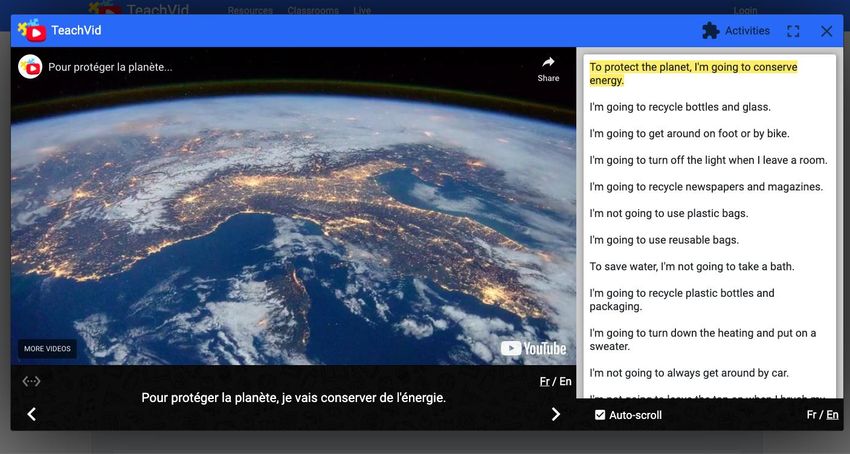Toggle the Auto-scroll checkbox

[600, 415]
